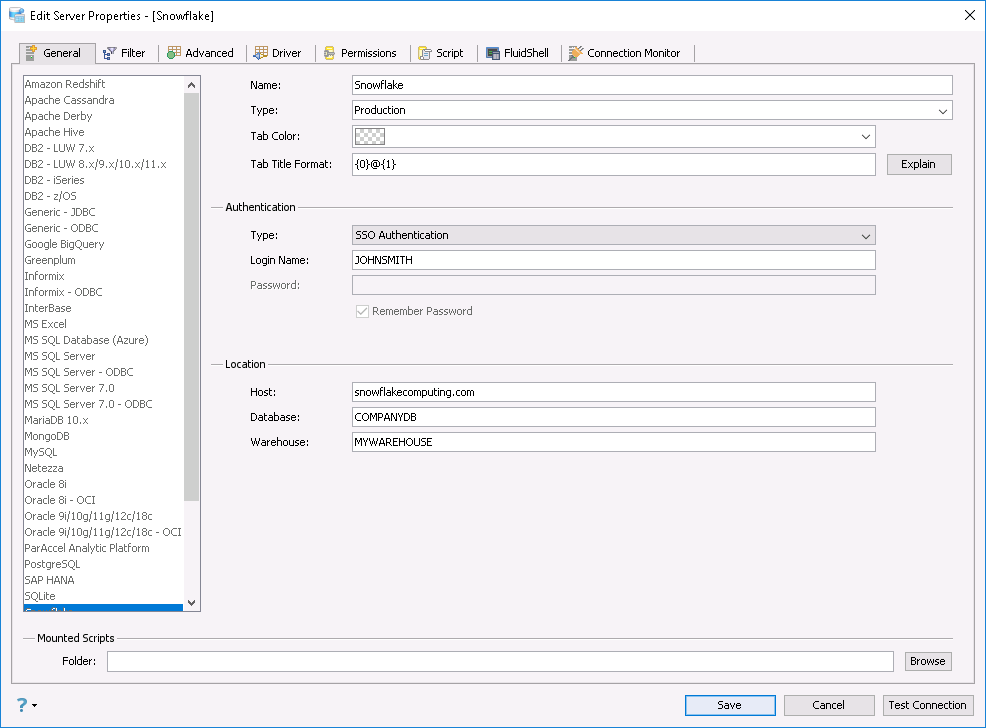Click the FluidShell tab icon

coord(494,53)
